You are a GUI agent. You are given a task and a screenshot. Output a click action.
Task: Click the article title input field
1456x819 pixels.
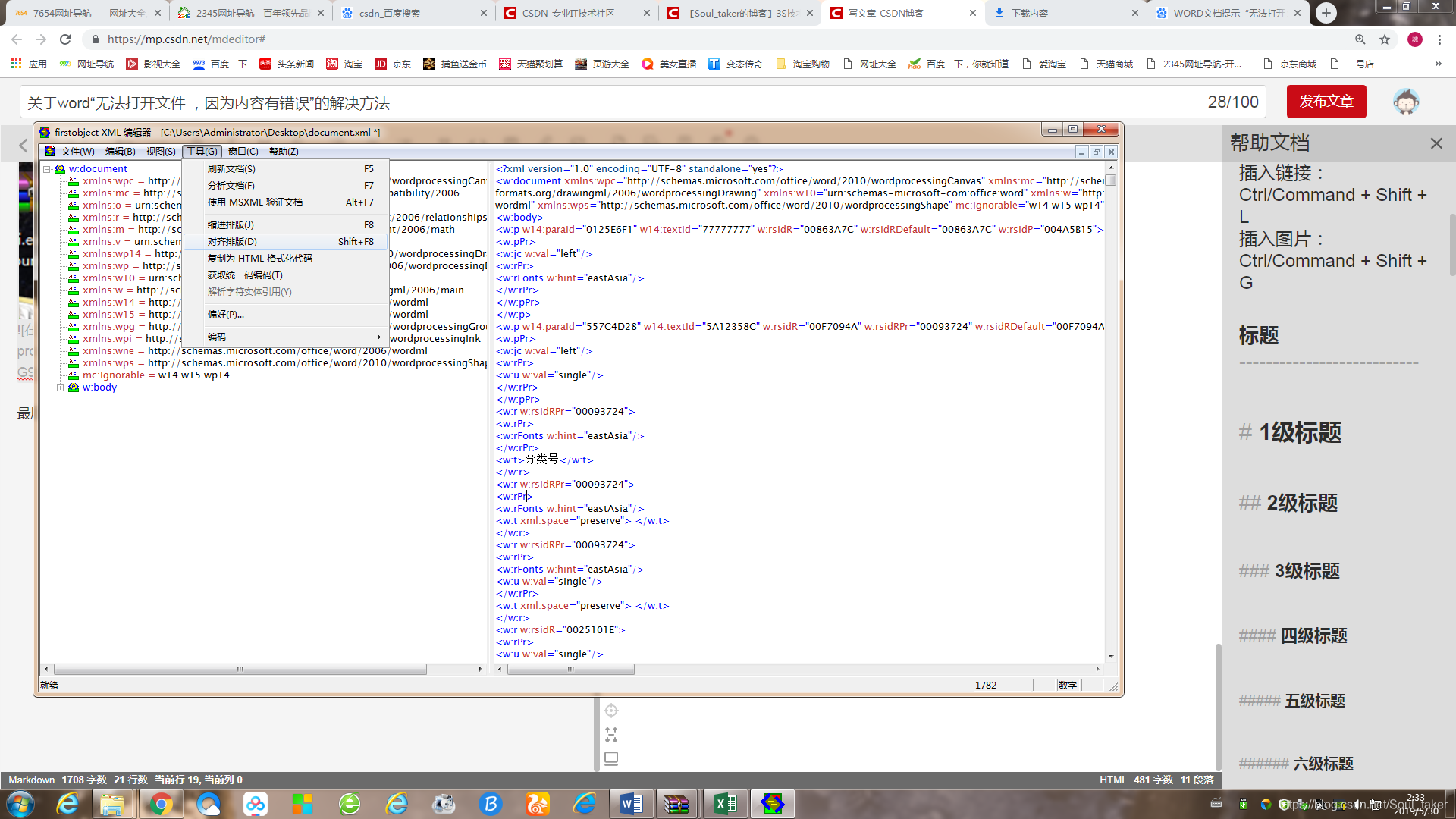tap(643, 102)
